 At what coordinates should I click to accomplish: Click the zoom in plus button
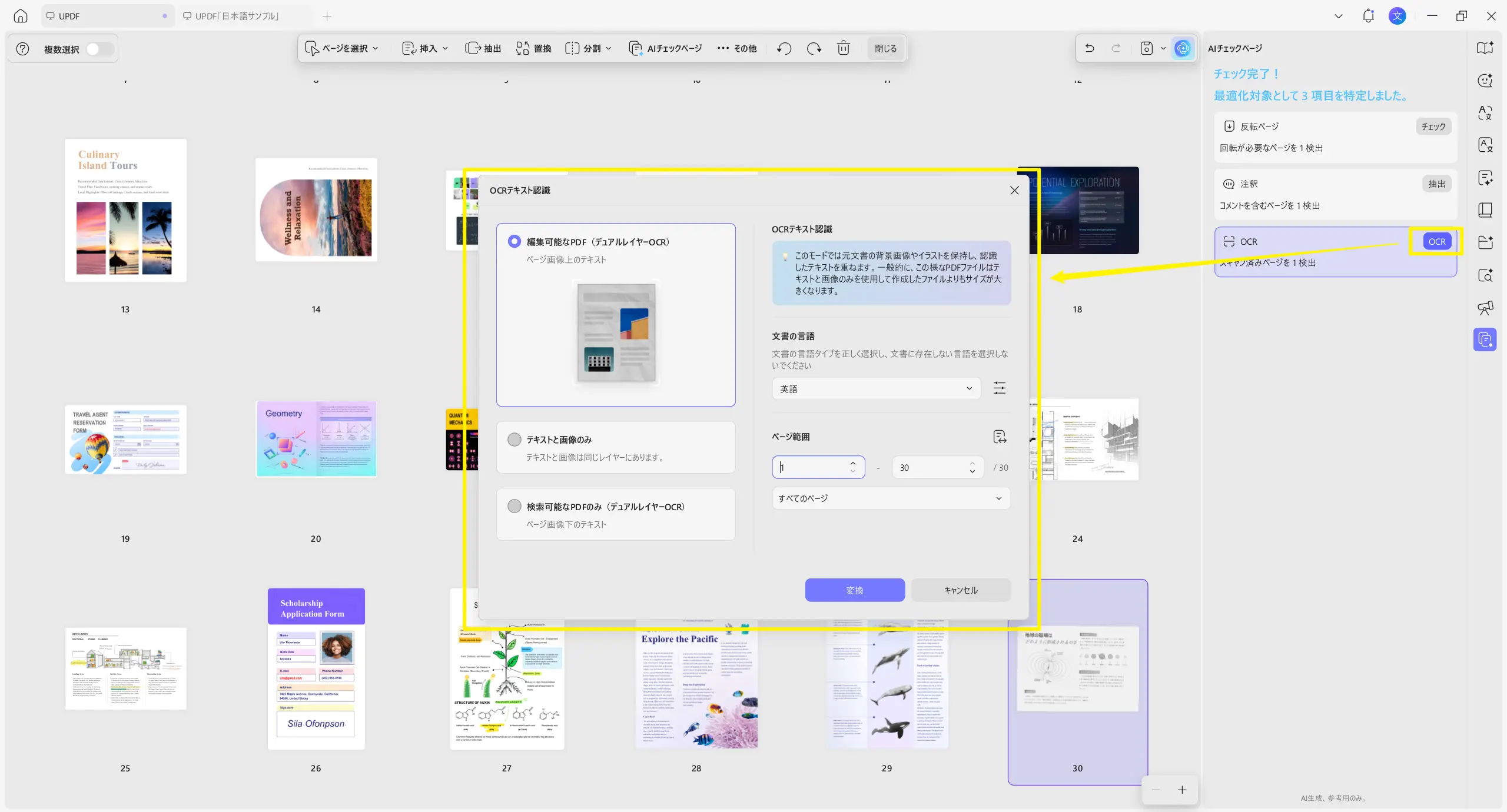pos(1182,790)
